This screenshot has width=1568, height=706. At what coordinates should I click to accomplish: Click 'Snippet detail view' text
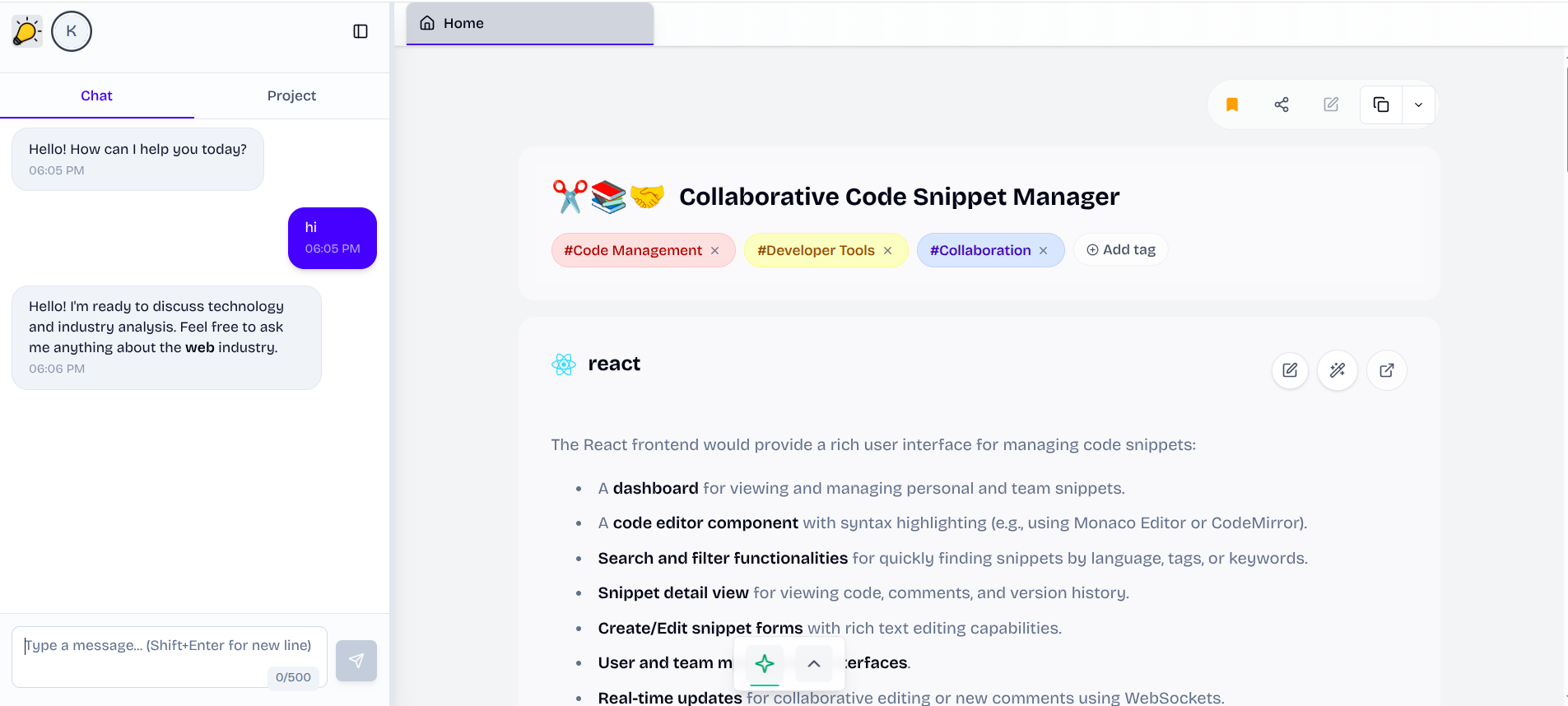coord(673,592)
